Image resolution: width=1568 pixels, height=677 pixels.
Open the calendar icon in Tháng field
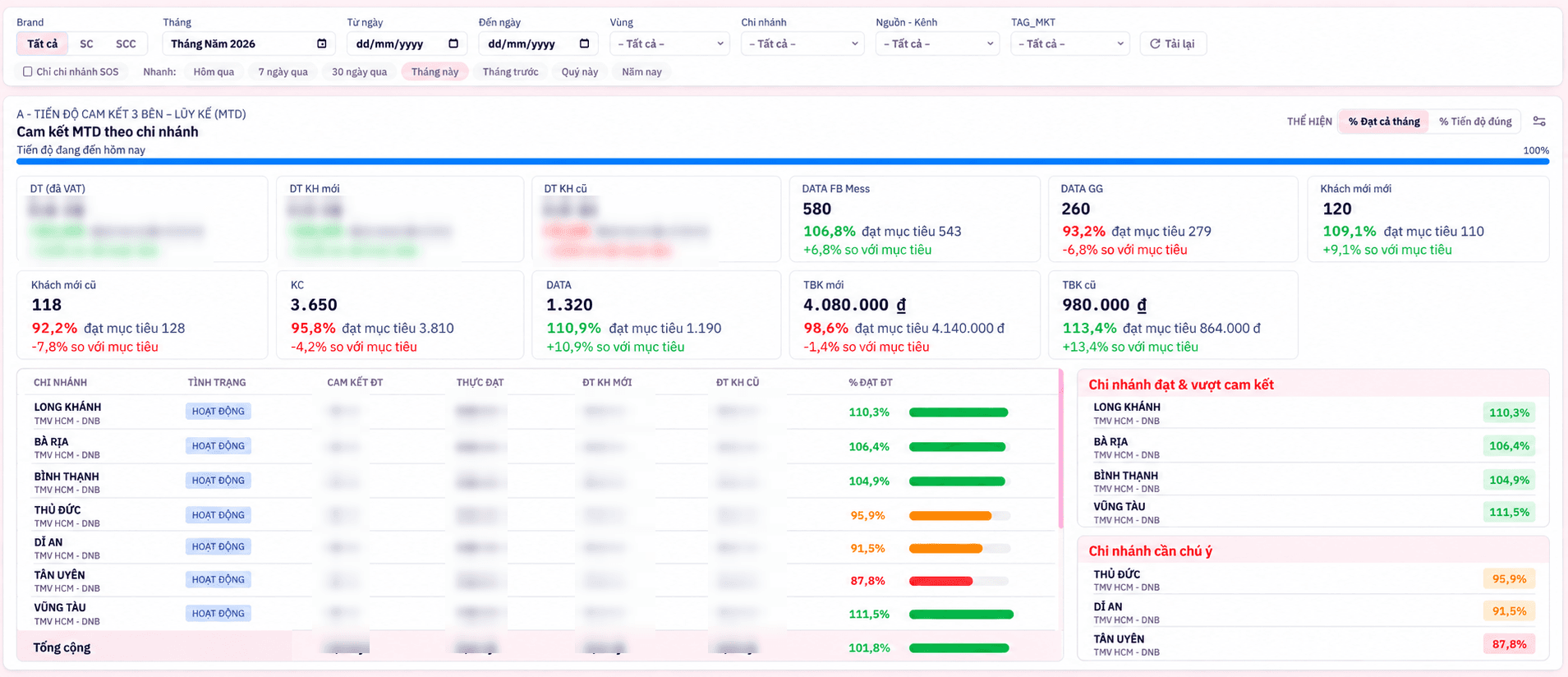tap(321, 44)
